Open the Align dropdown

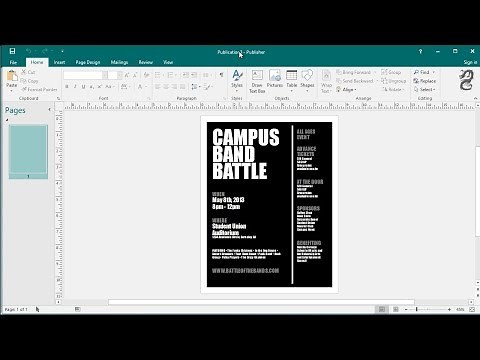(346, 89)
